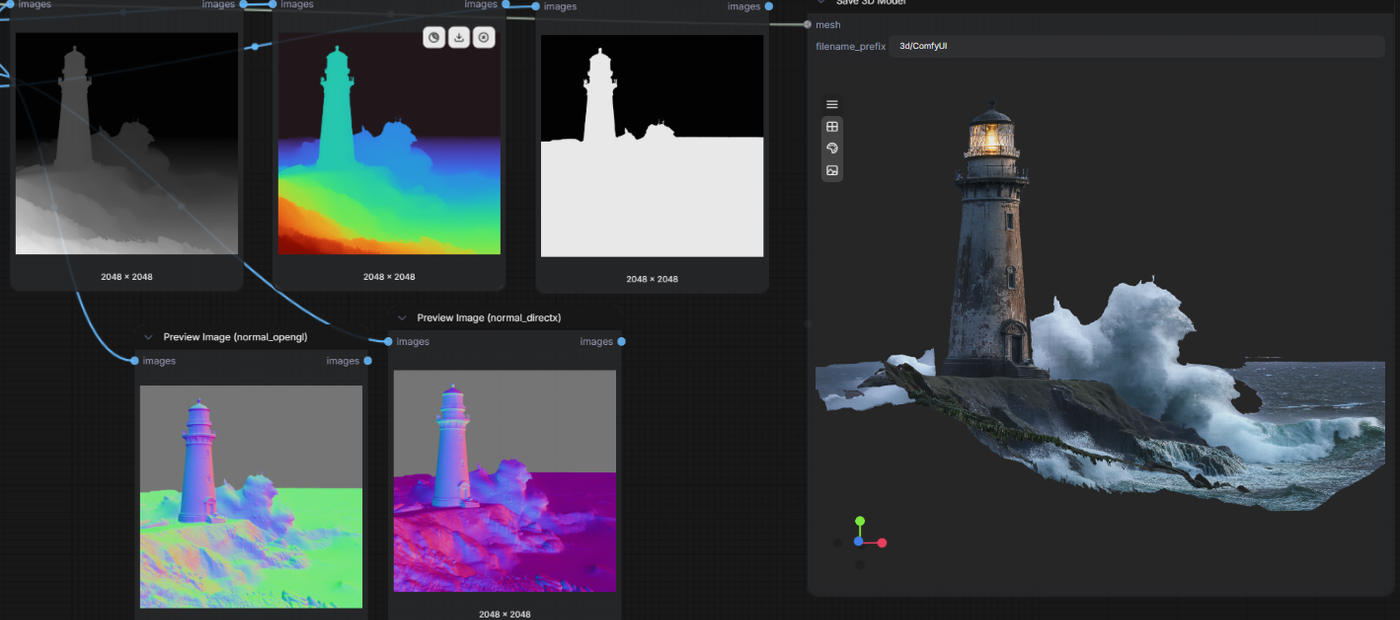This screenshot has width=1400, height=620.
Task: Select the mesh input port
Action: click(808, 25)
